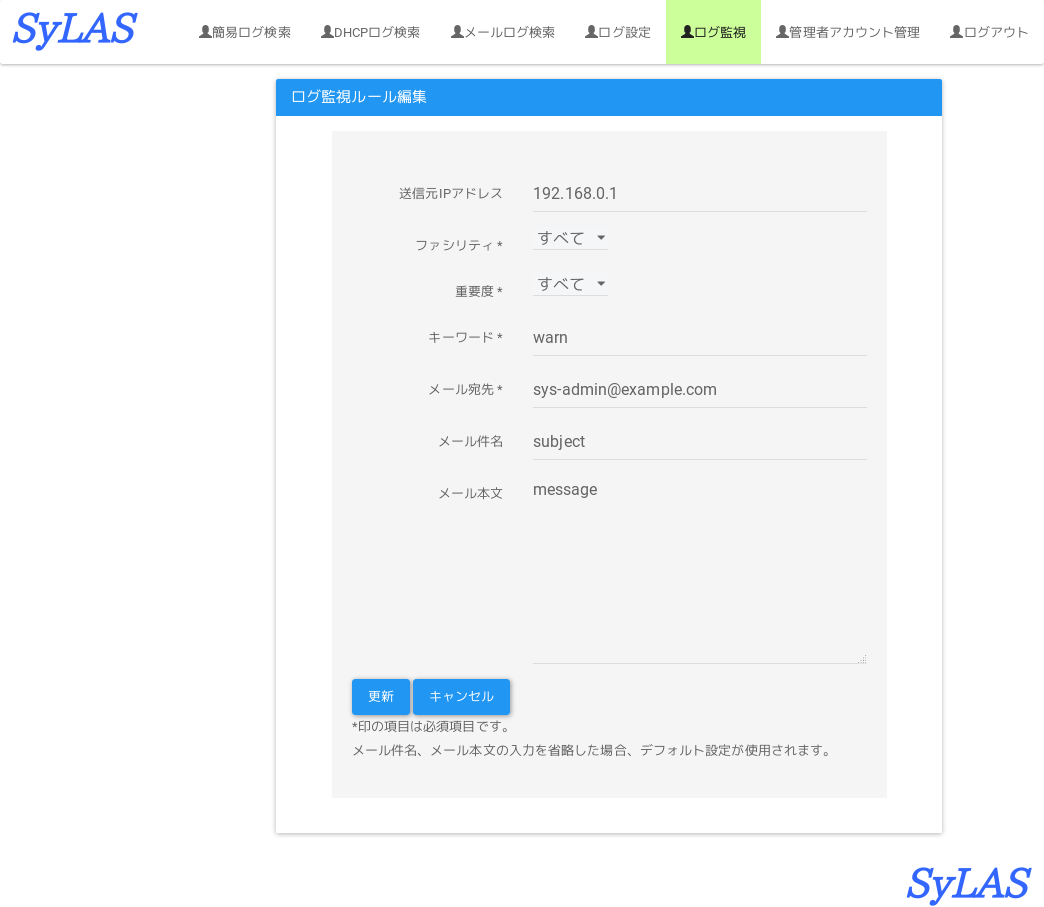Focus the キーワード field containing warn
This screenshot has width=1044, height=907.
pyautogui.click(x=699, y=338)
